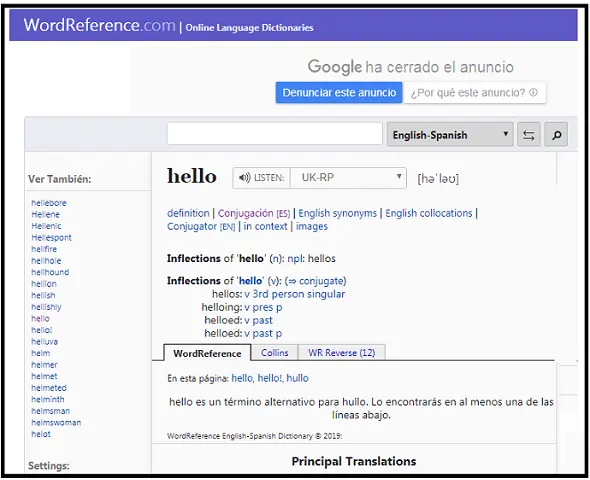Open helmet in Ver También list
590x480 pixels.
(x=44, y=376)
